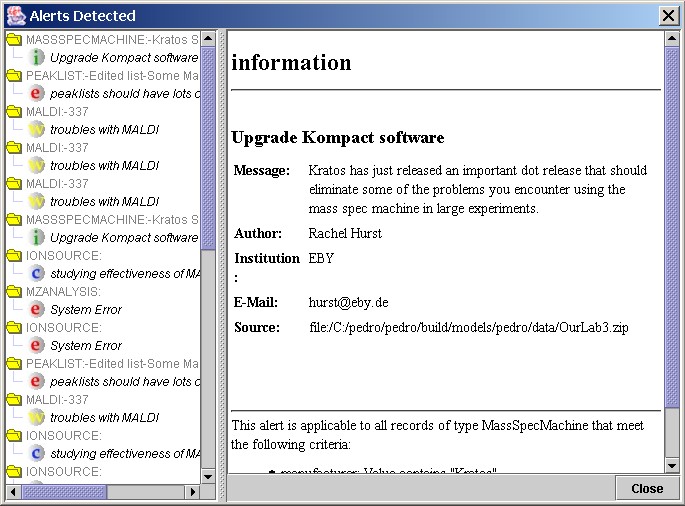This screenshot has width=685, height=506.
Task: Select the 'System Error' text directly above the lower PEAKLIST folder
Action: pyautogui.click(x=86, y=345)
